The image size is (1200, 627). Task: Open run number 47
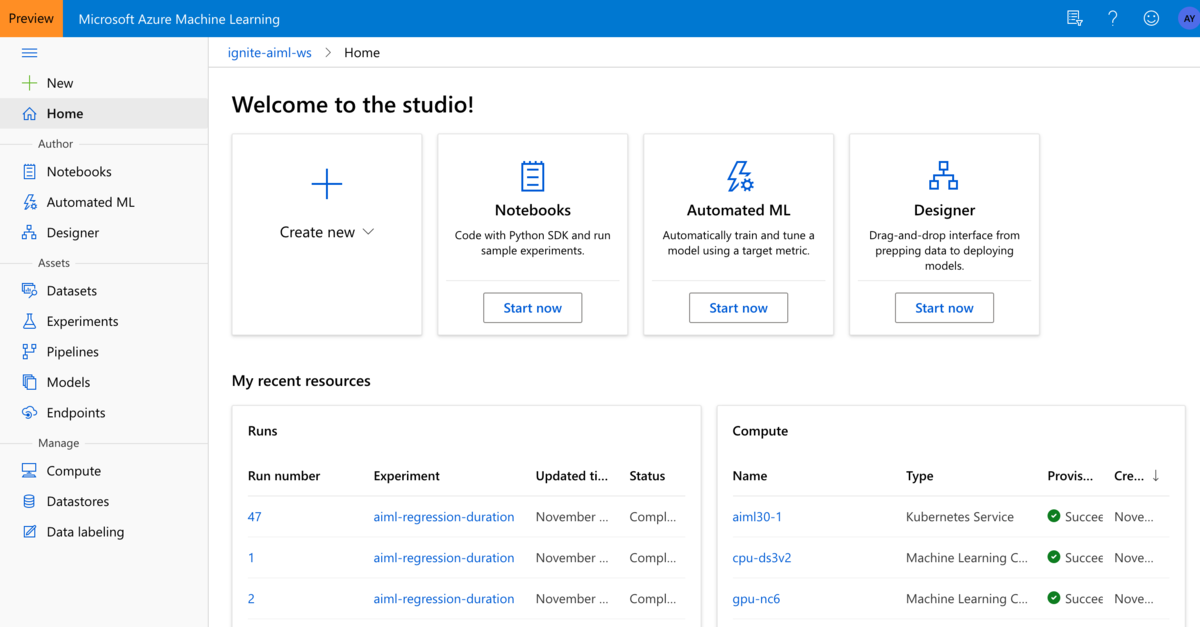tap(254, 517)
